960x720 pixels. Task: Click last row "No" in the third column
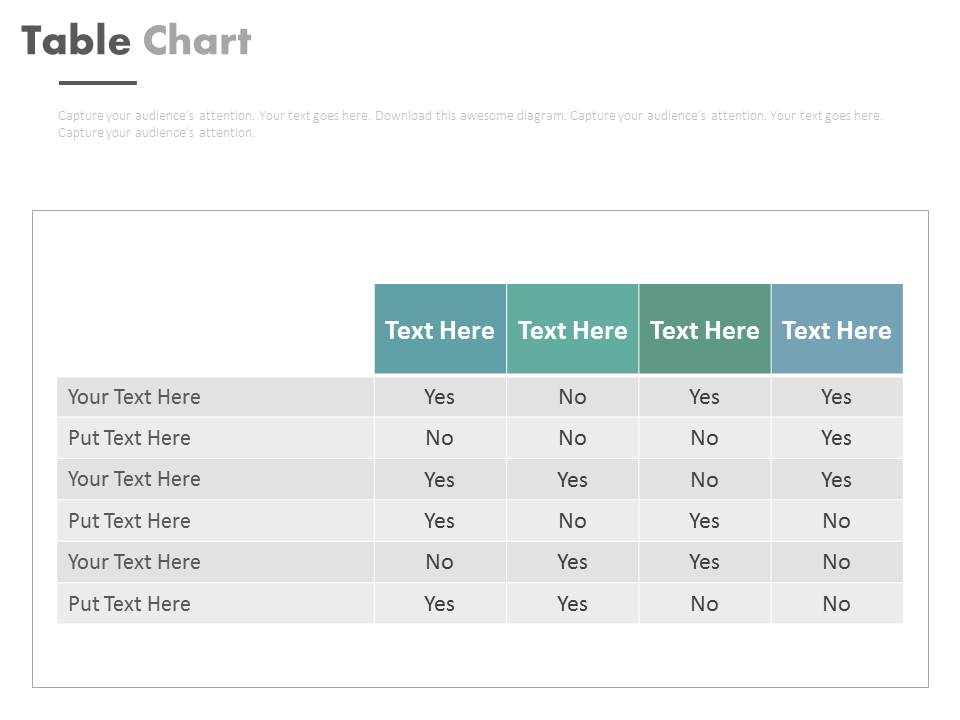[x=705, y=604]
